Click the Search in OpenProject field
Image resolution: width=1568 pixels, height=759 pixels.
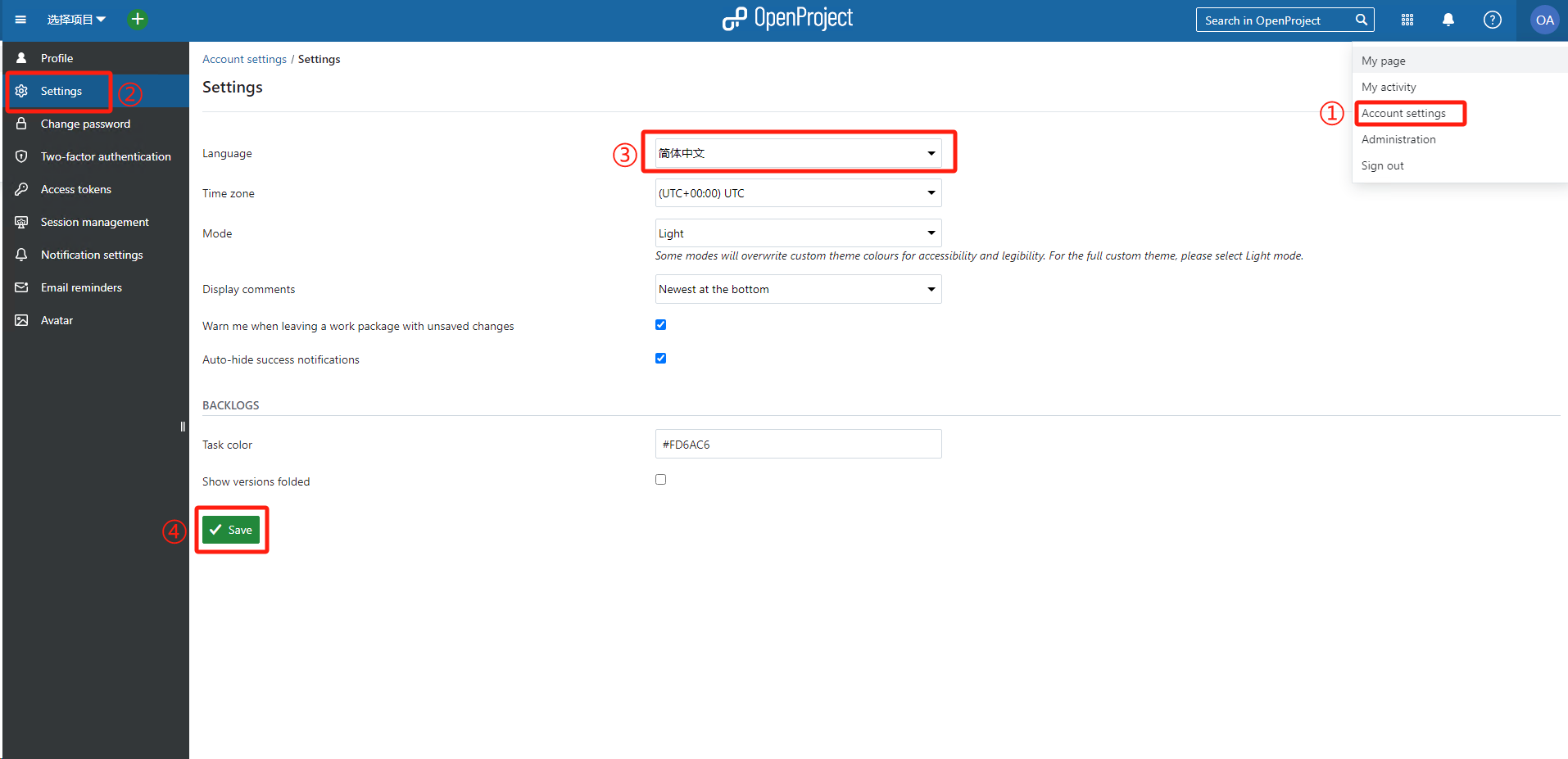click(1274, 20)
